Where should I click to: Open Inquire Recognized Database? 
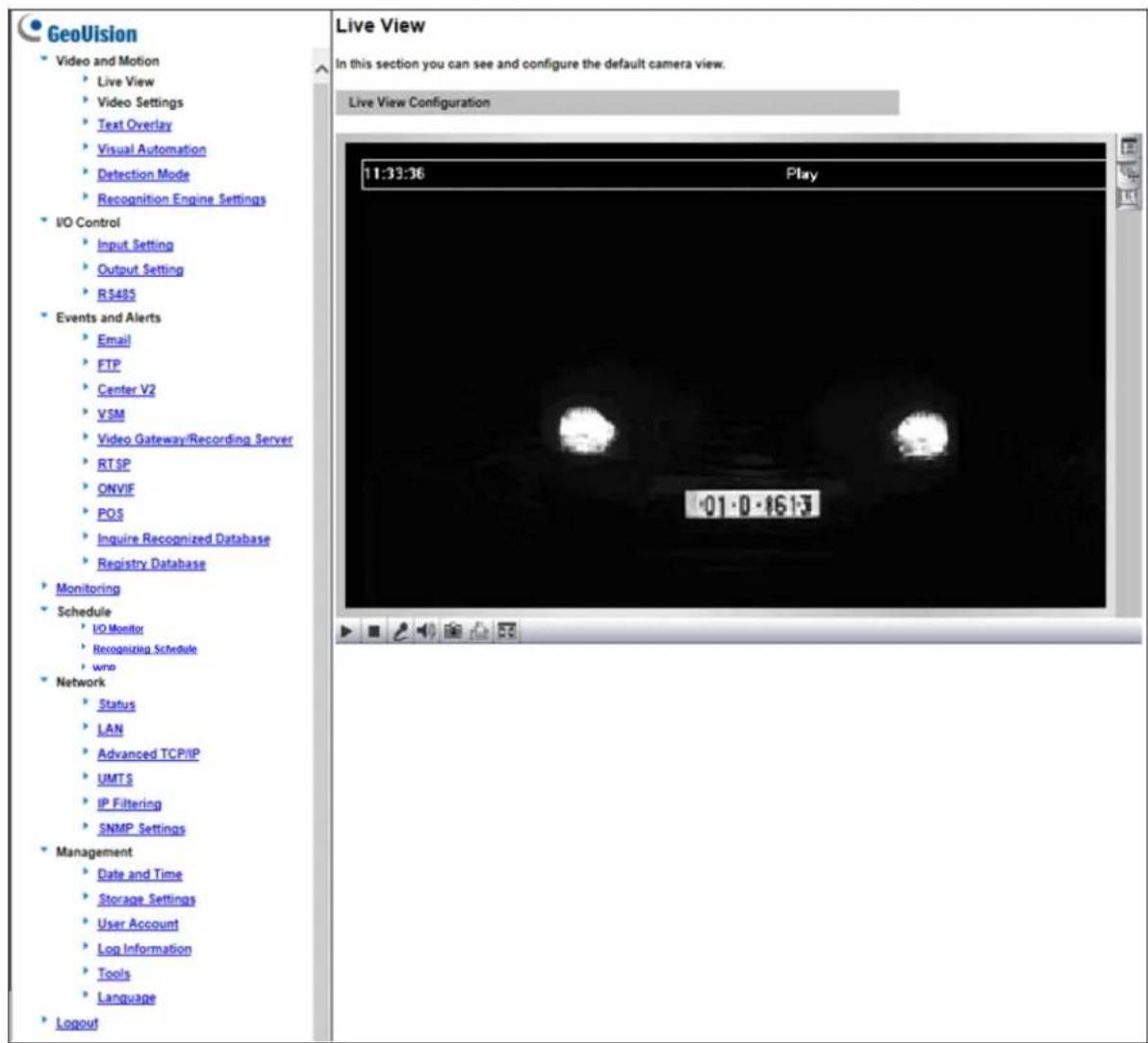pyautogui.click(x=184, y=539)
